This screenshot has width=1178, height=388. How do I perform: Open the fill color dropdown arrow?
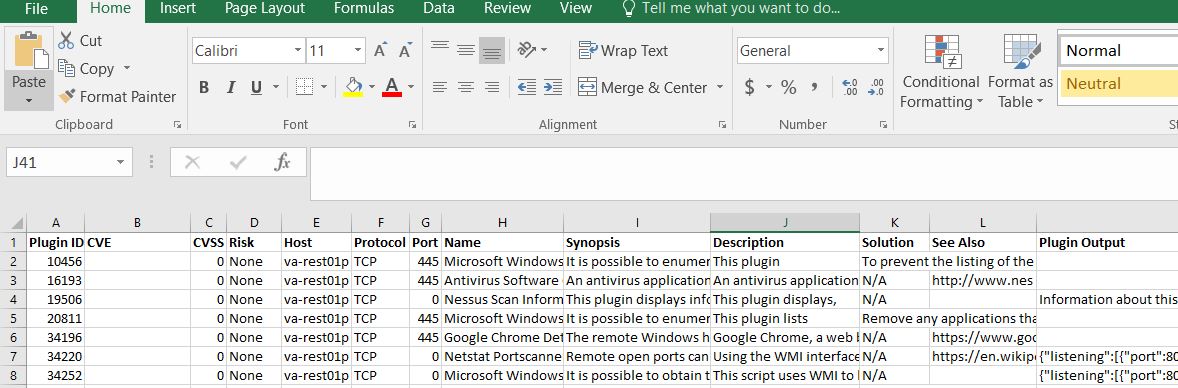(372, 87)
